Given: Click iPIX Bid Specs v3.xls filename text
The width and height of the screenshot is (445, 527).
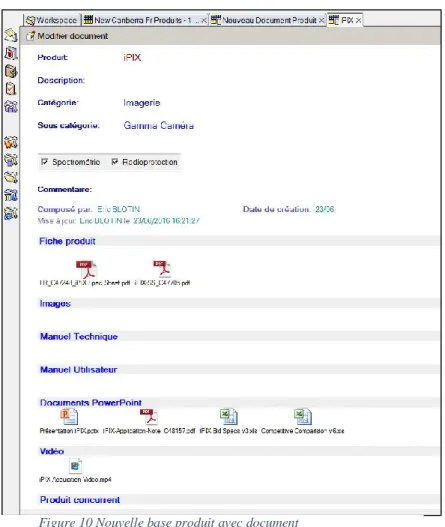Looking at the screenshot, I should click(x=228, y=431).
